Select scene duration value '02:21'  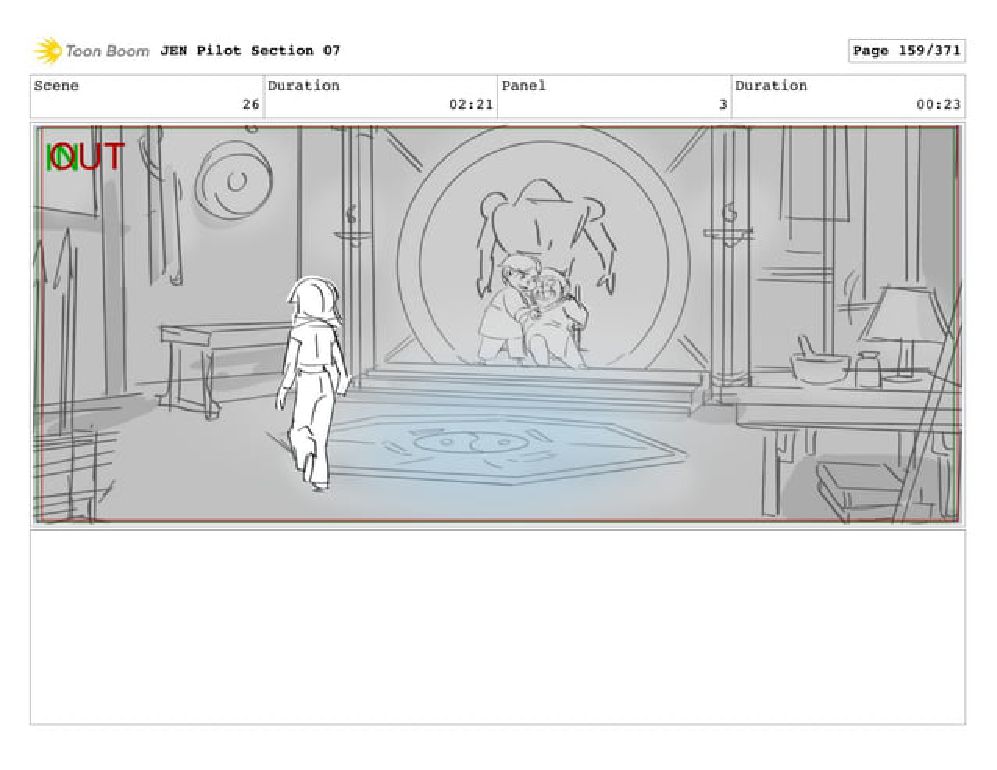click(x=471, y=104)
